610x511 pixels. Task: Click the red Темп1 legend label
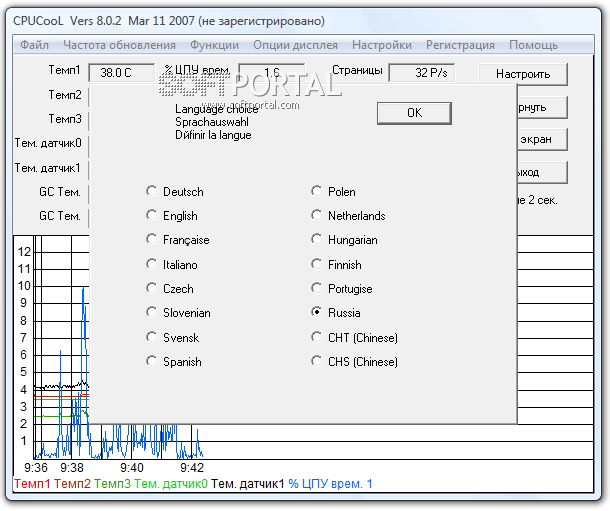click(32, 484)
